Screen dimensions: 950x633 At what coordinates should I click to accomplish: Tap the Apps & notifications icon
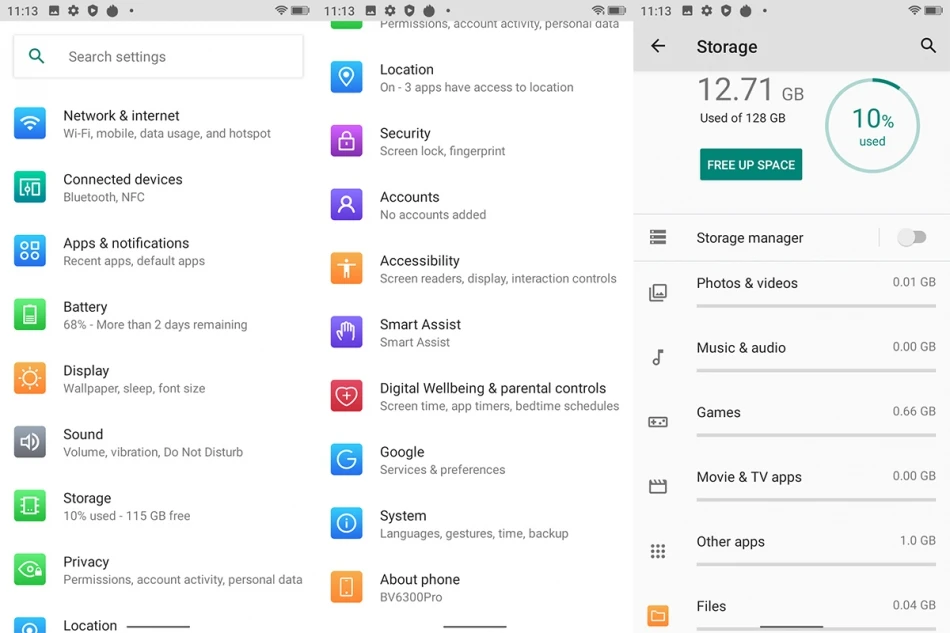30,250
